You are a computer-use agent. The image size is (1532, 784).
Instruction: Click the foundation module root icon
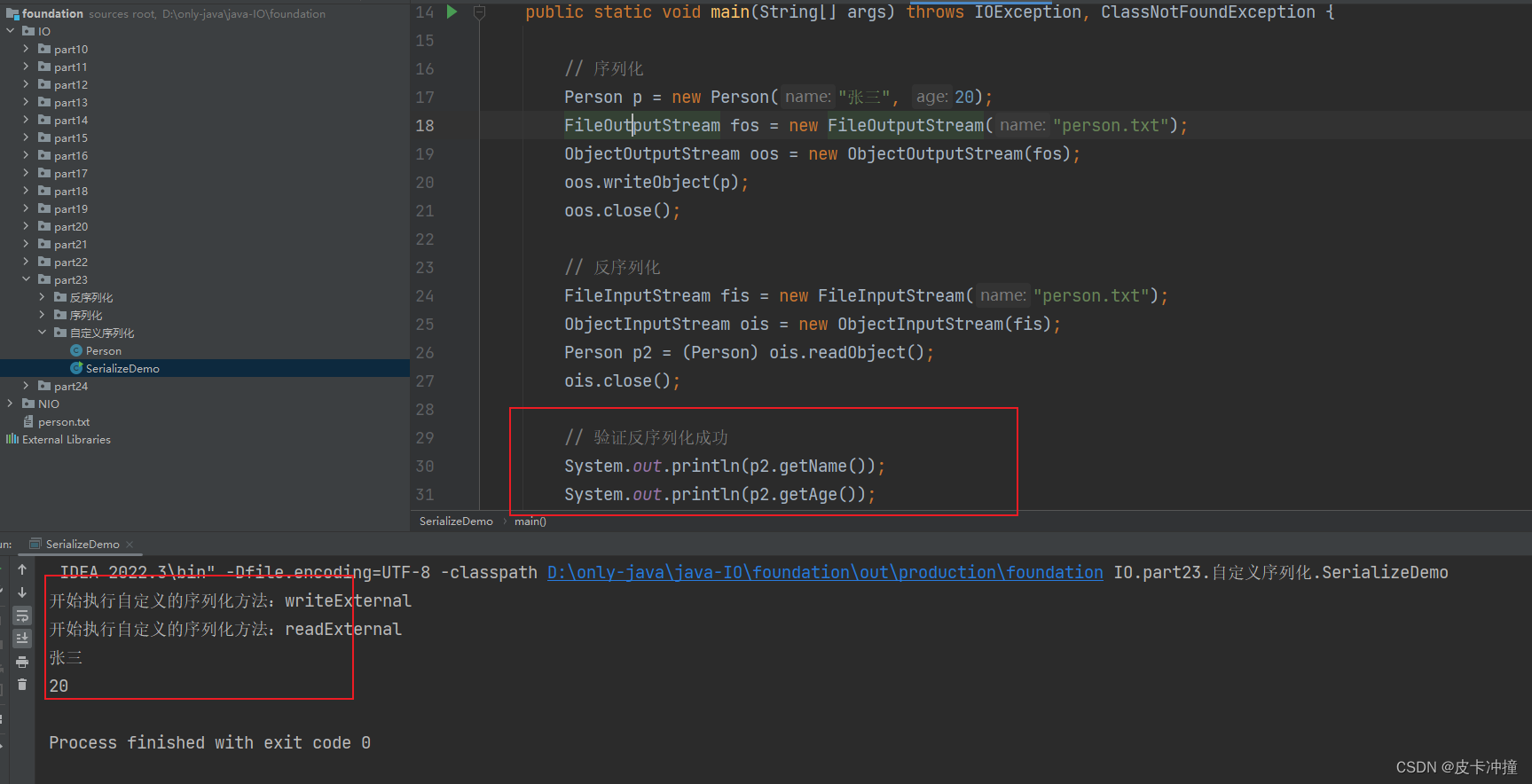click(x=12, y=13)
